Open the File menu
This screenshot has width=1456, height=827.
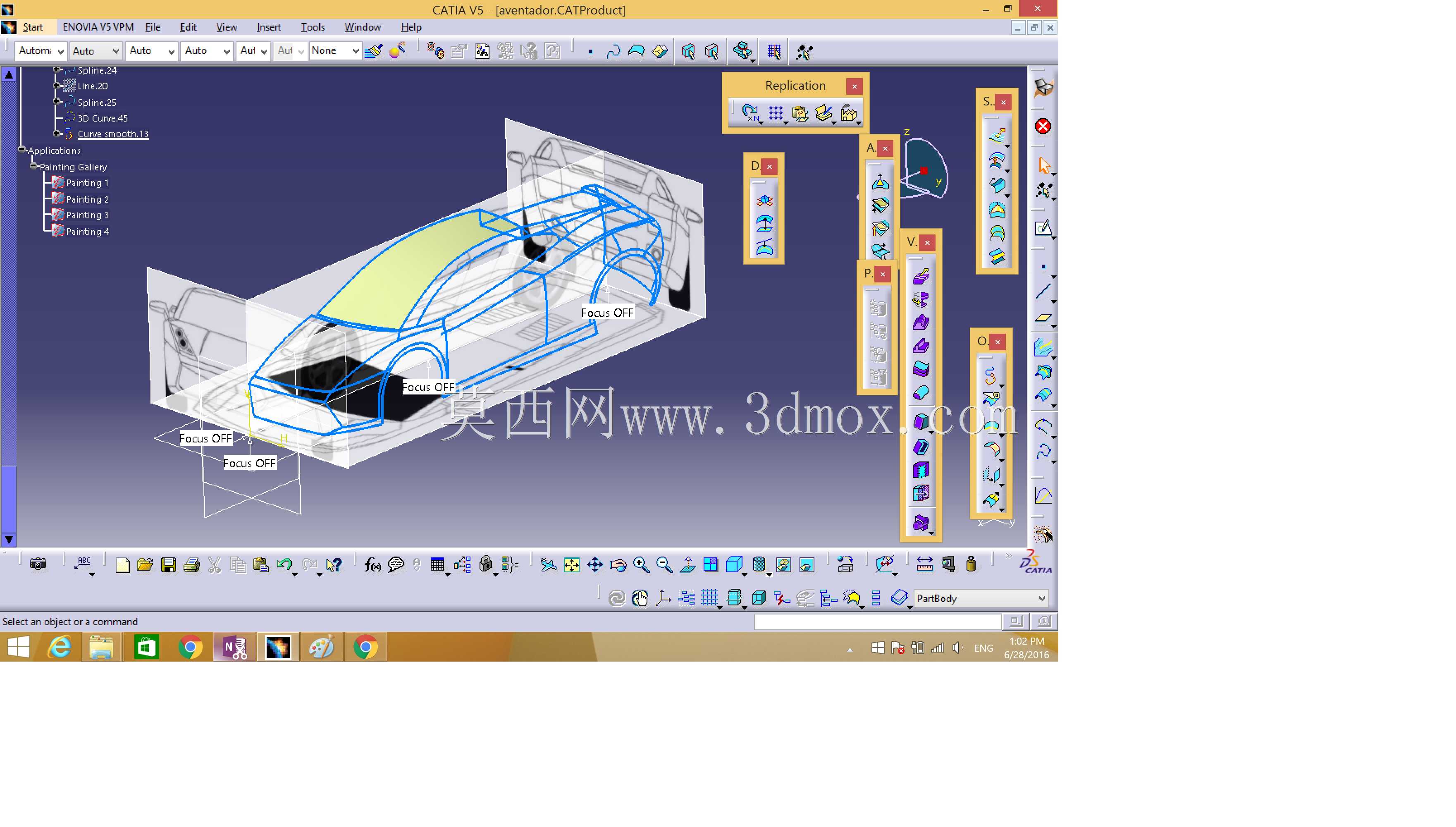[153, 27]
